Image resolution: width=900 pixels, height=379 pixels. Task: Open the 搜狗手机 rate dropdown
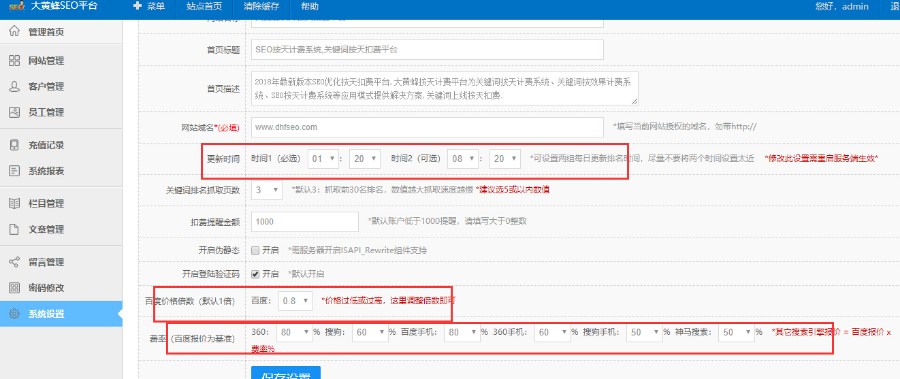coord(644,332)
